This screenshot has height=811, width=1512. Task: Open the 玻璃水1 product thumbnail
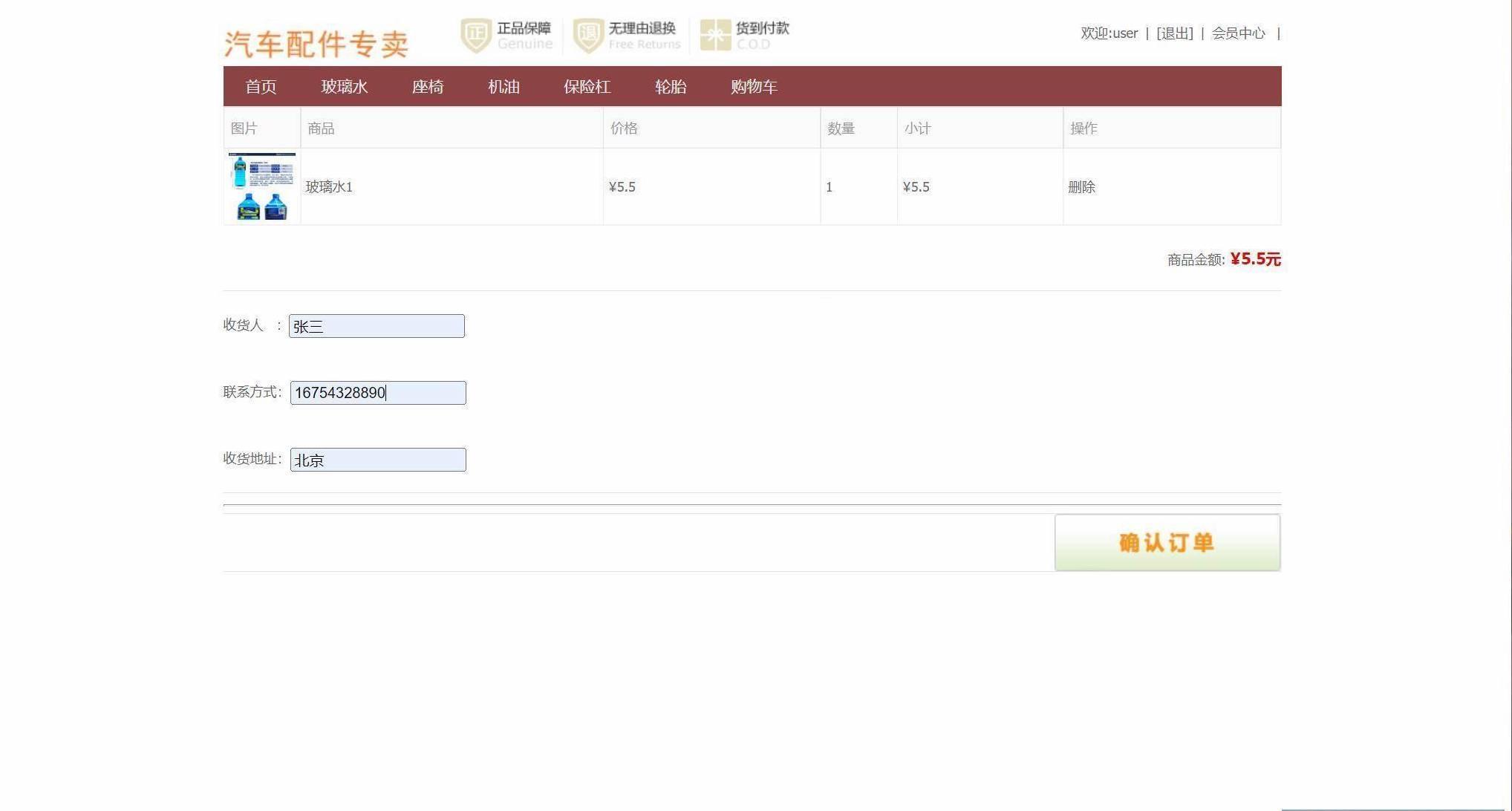[261, 186]
